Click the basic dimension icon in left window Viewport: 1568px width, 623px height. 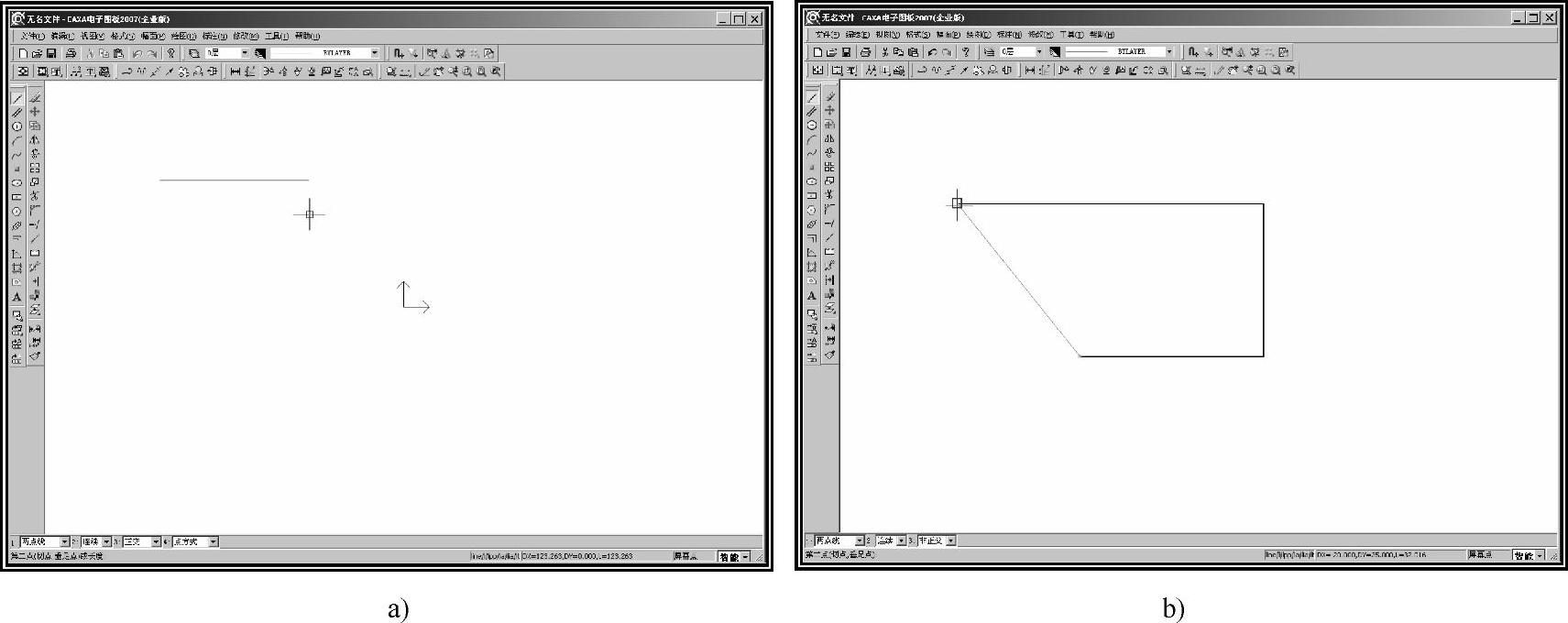tap(236, 71)
